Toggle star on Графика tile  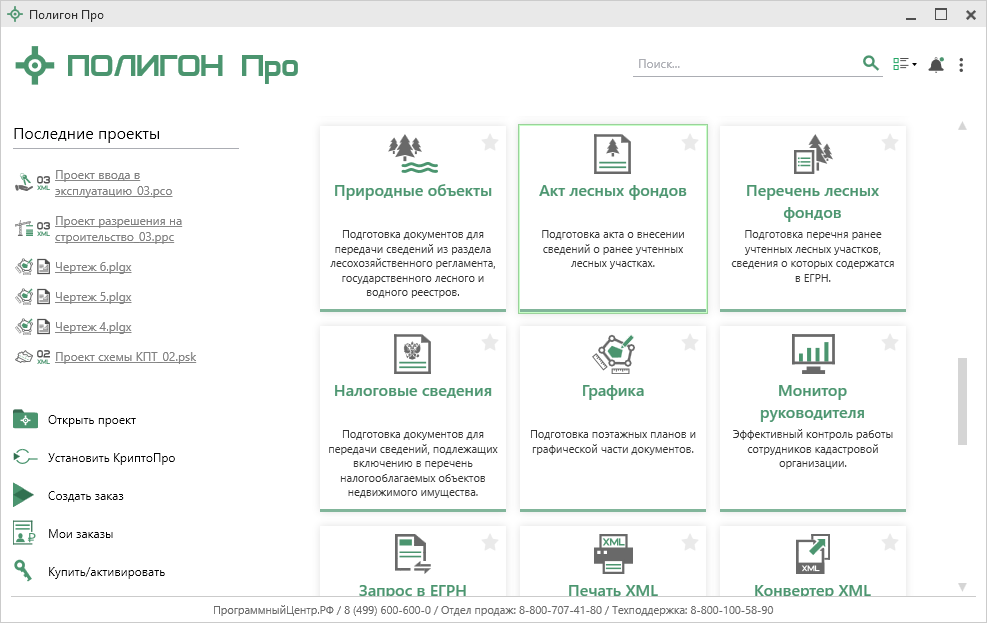click(x=690, y=343)
